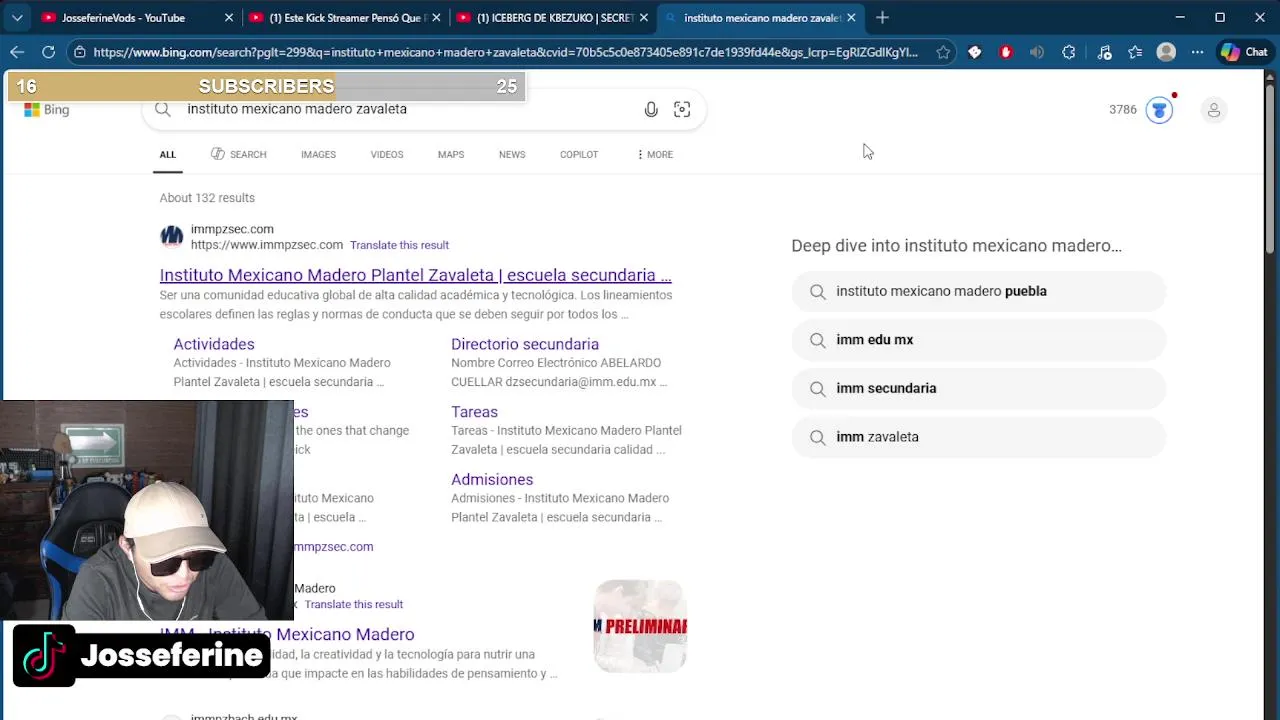Open the Bing sign-in person icon
The image size is (1280, 720).
click(x=1214, y=110)
